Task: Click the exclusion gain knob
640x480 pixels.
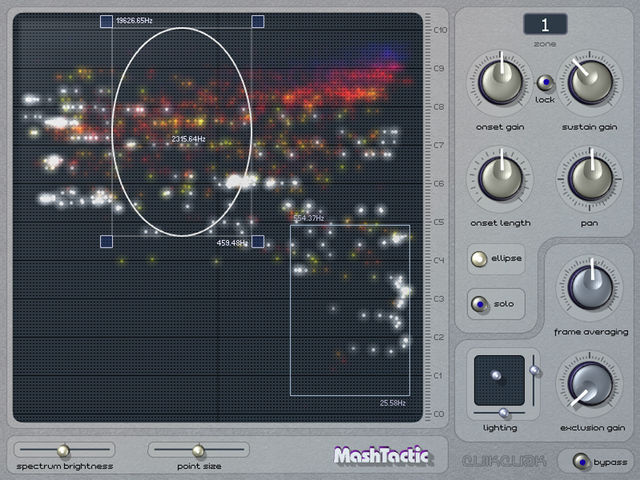Action: (x=590, y=384)
